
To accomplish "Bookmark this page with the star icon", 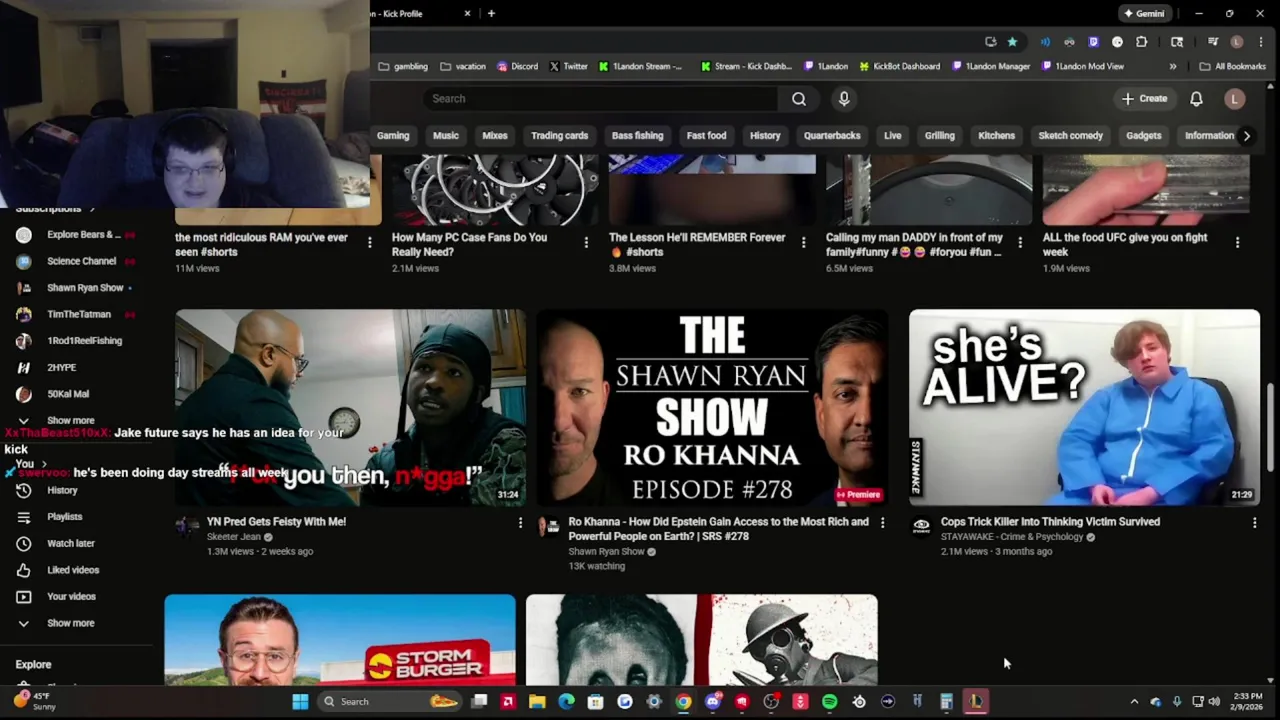I will [x=1012, y=42].
